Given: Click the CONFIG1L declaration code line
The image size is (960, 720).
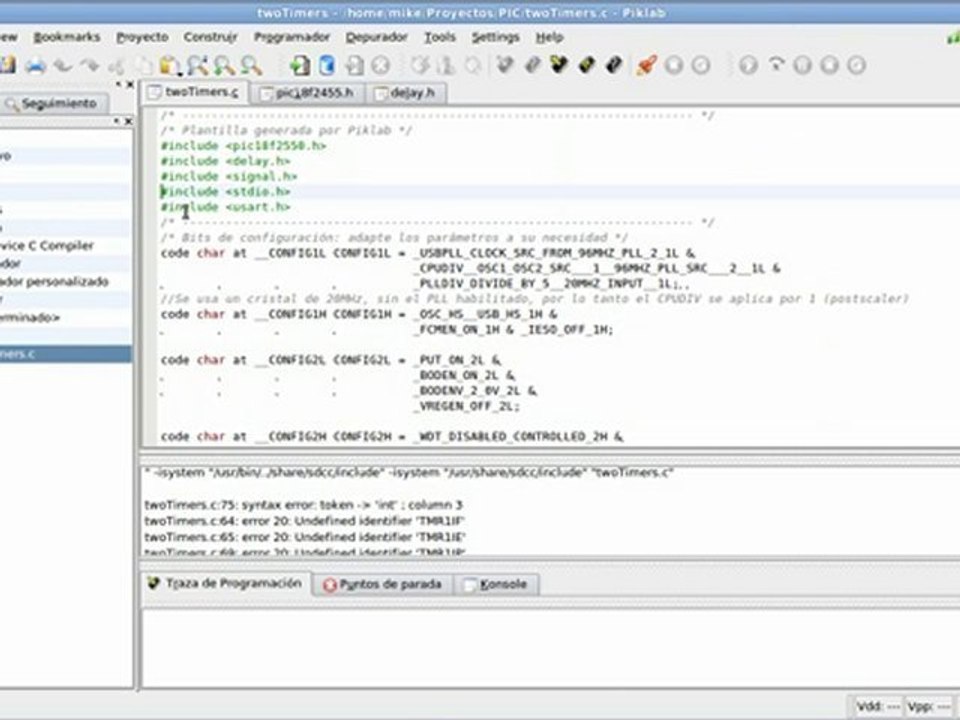Looking at the screenshot, I should coord(428,253).
